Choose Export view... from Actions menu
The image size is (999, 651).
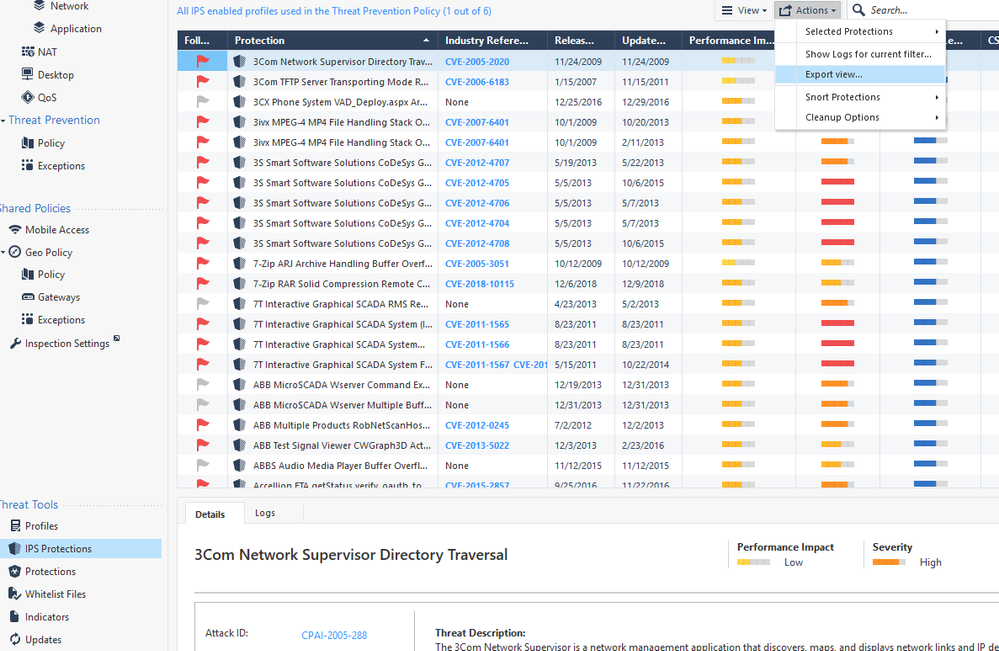(x=834, y=74)
